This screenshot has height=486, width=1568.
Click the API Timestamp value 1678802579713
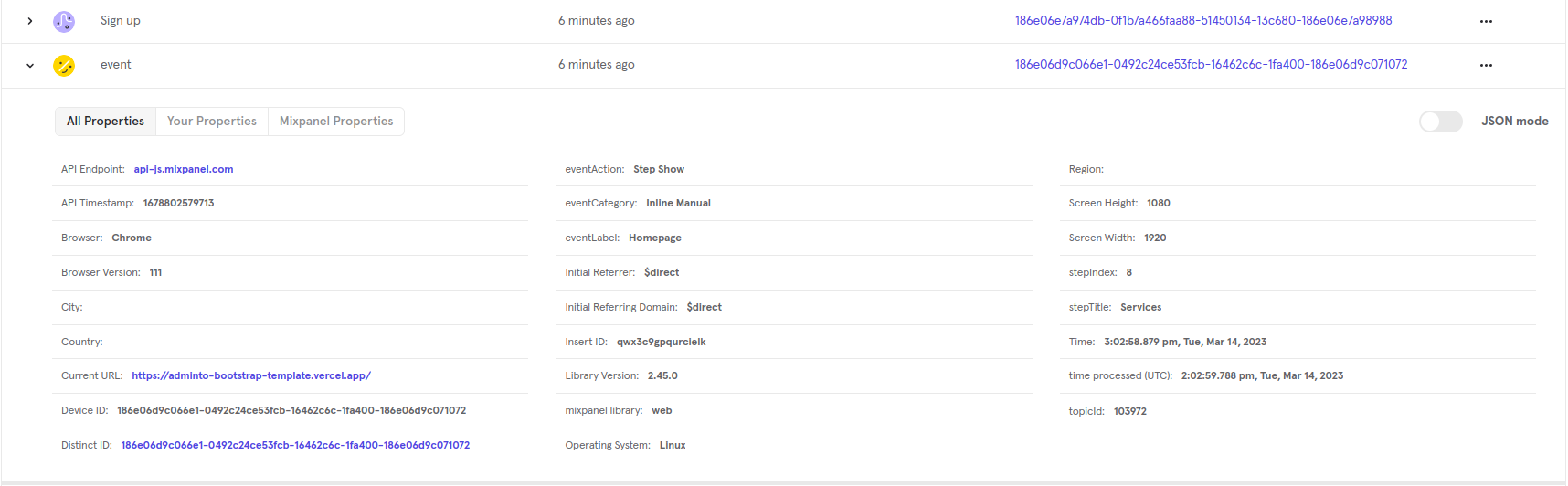pyautogui.click(x=178, y=203)
